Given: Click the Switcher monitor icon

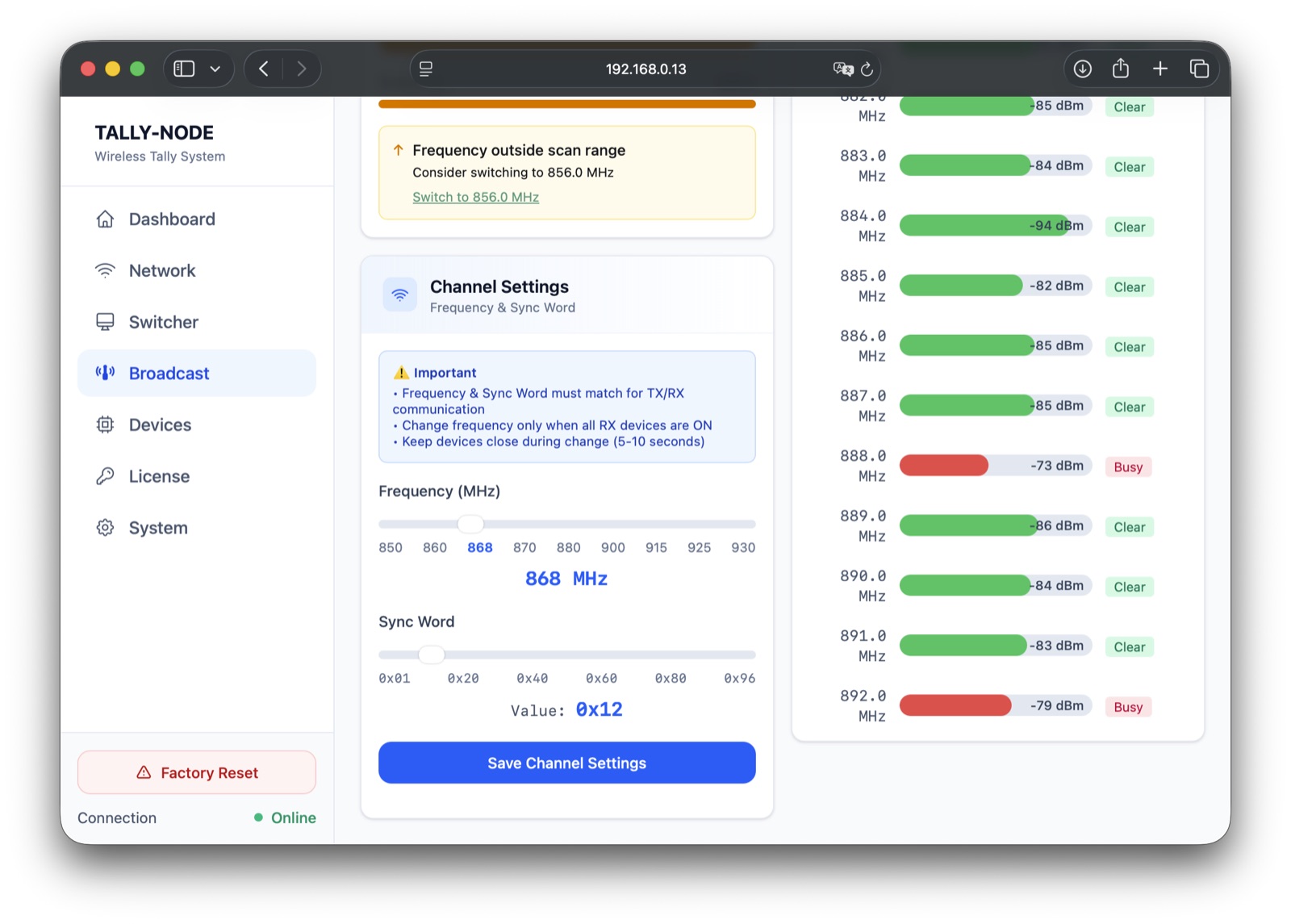Looking at the screenshot, I should [105, 322].
